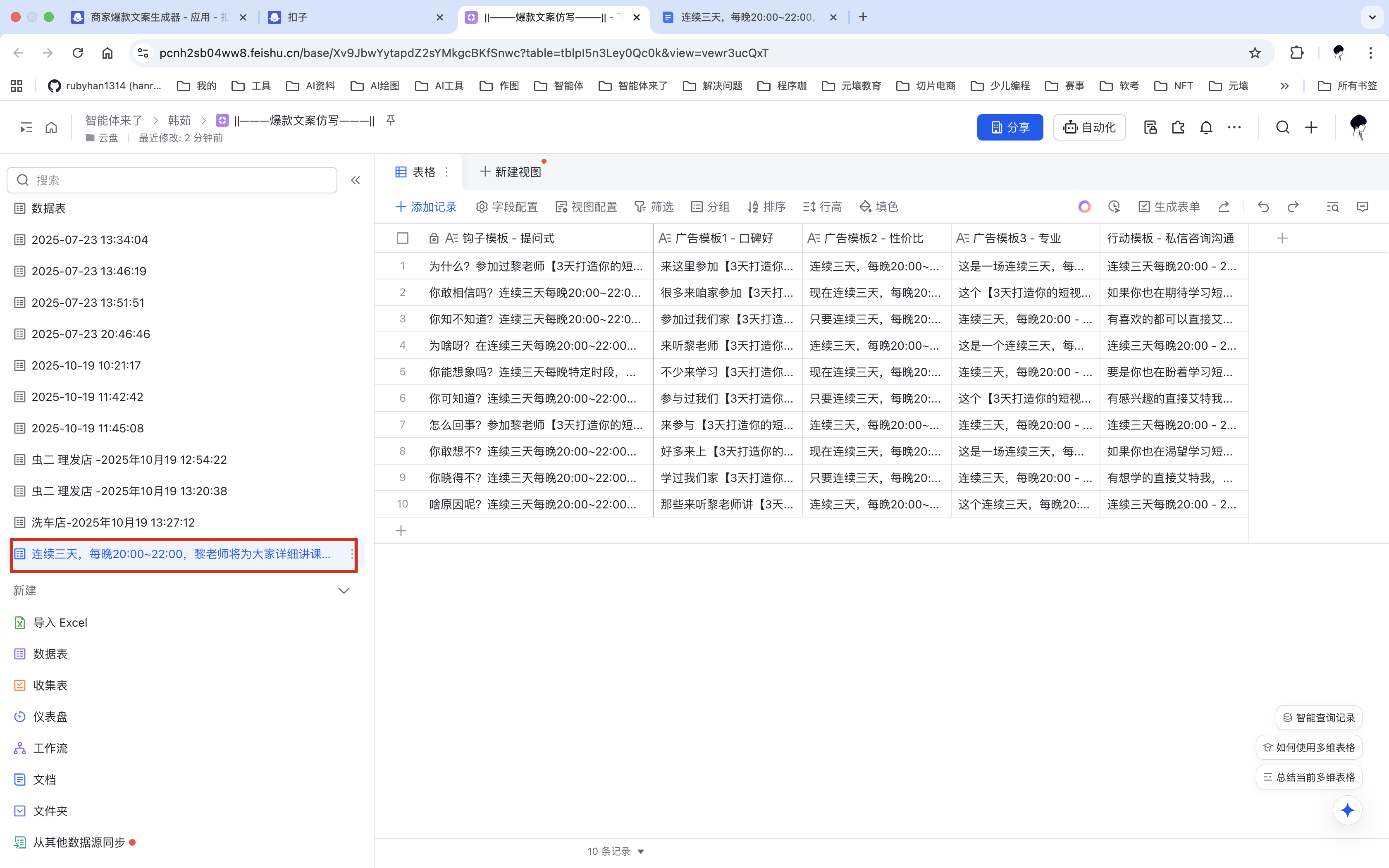Open the comments panel icon
The image size is (1389, 868).
coord(1362,207)
